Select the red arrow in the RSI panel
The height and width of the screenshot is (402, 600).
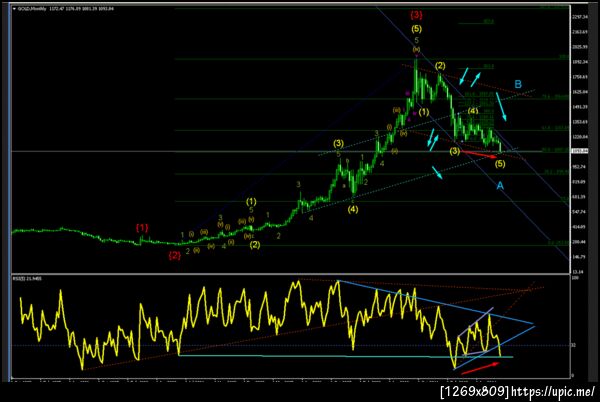pos(483,368)
